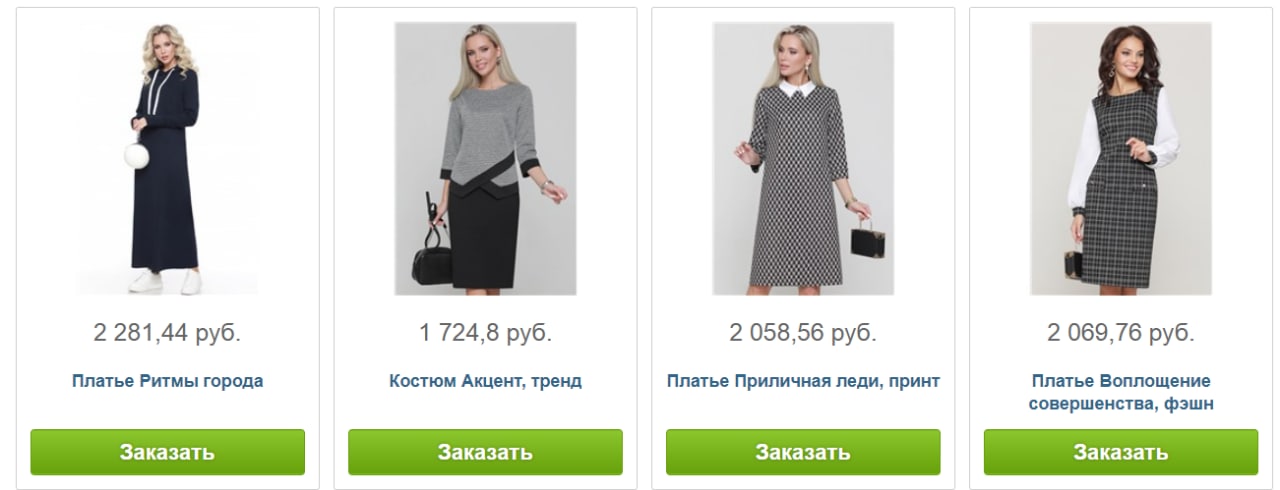Follow the Костюм Акцент, тренд link
This screenshot has height=490, width=1280.
[485, 381]
